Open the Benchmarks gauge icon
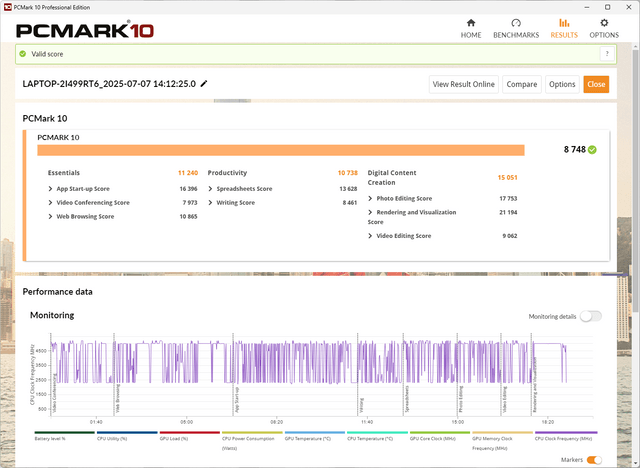The image size is (640, 468). [516, 23]
